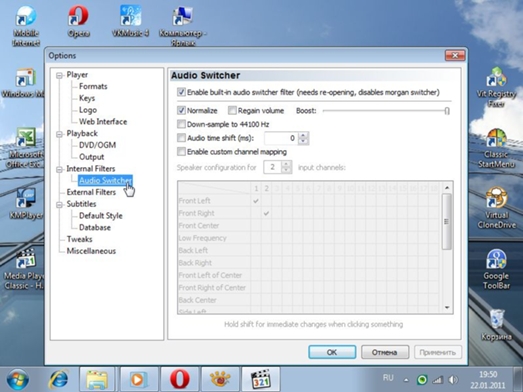Open Windows Explorer folder taskbar icon
This screenshot has height=392, width=523.
97,379
